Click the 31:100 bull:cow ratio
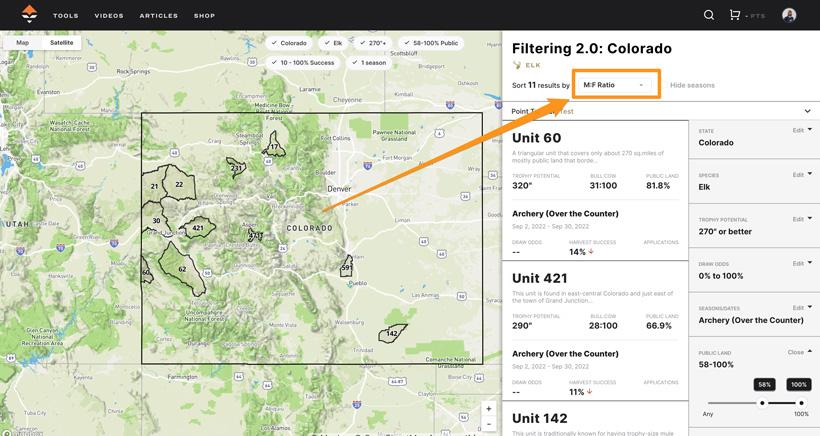This screenshot has height=436, width=820. [x=603, y=186]
